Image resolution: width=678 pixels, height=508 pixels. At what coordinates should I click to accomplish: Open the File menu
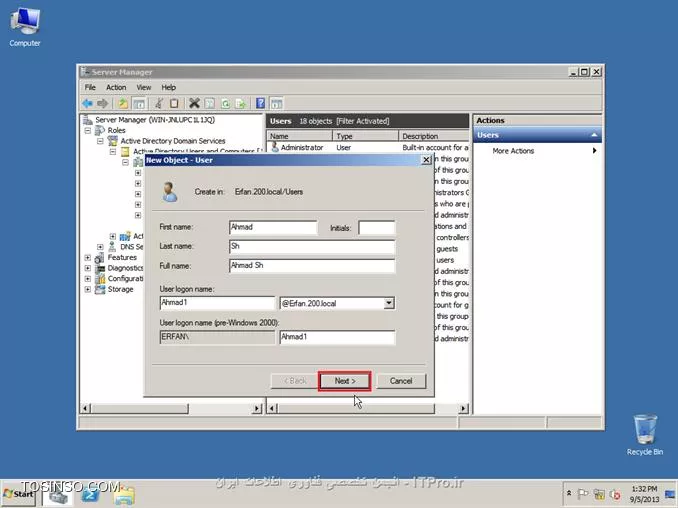(90, 87)
